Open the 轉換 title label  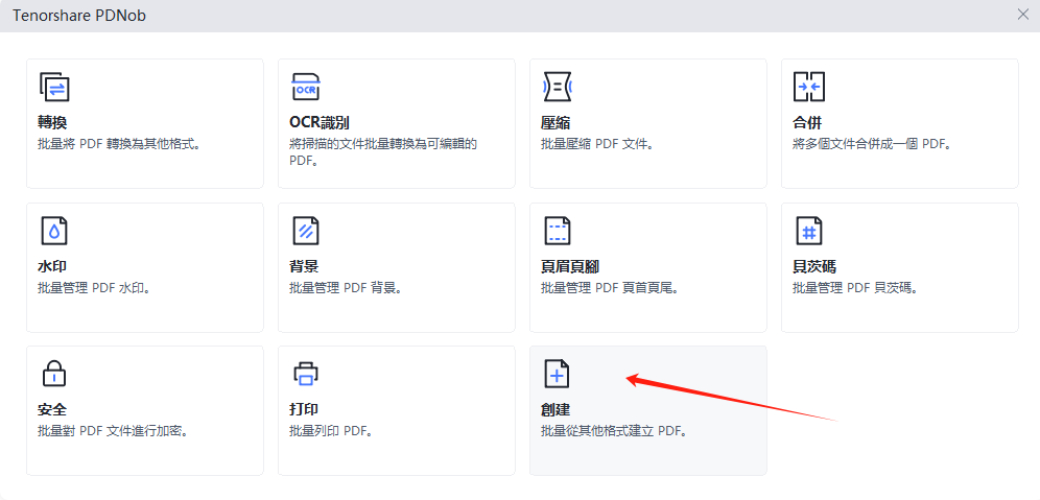52,123
